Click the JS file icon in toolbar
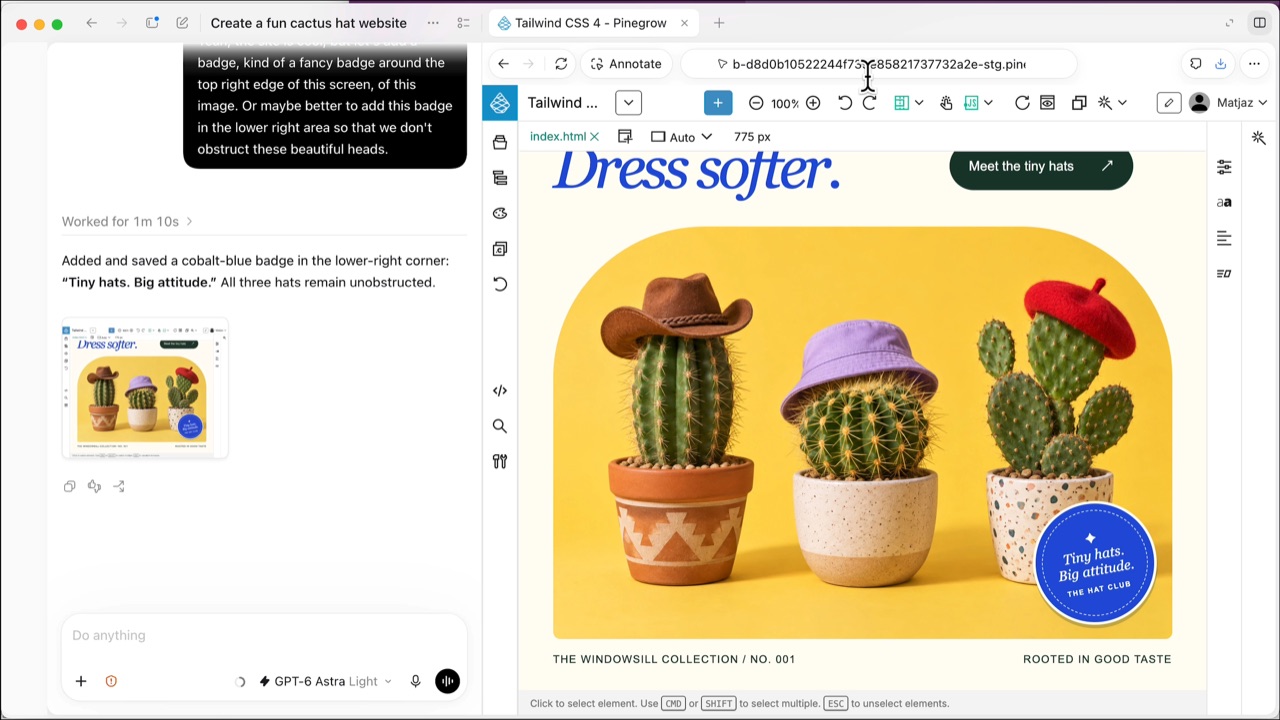Image resolution: width=1280 pixels, height=720 pixels. click(x=970, y=103)
